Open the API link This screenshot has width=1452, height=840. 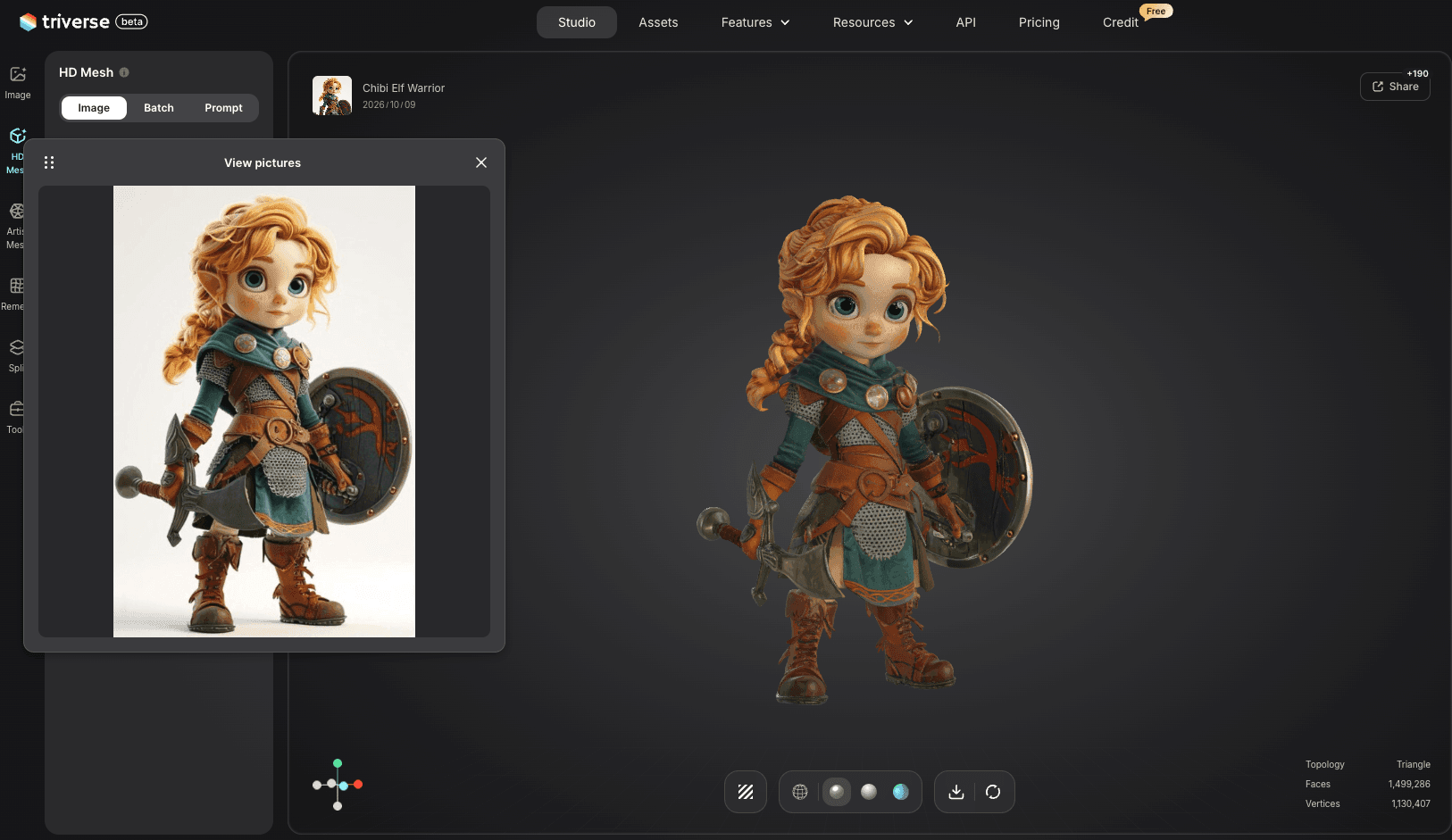coord(965,22)
